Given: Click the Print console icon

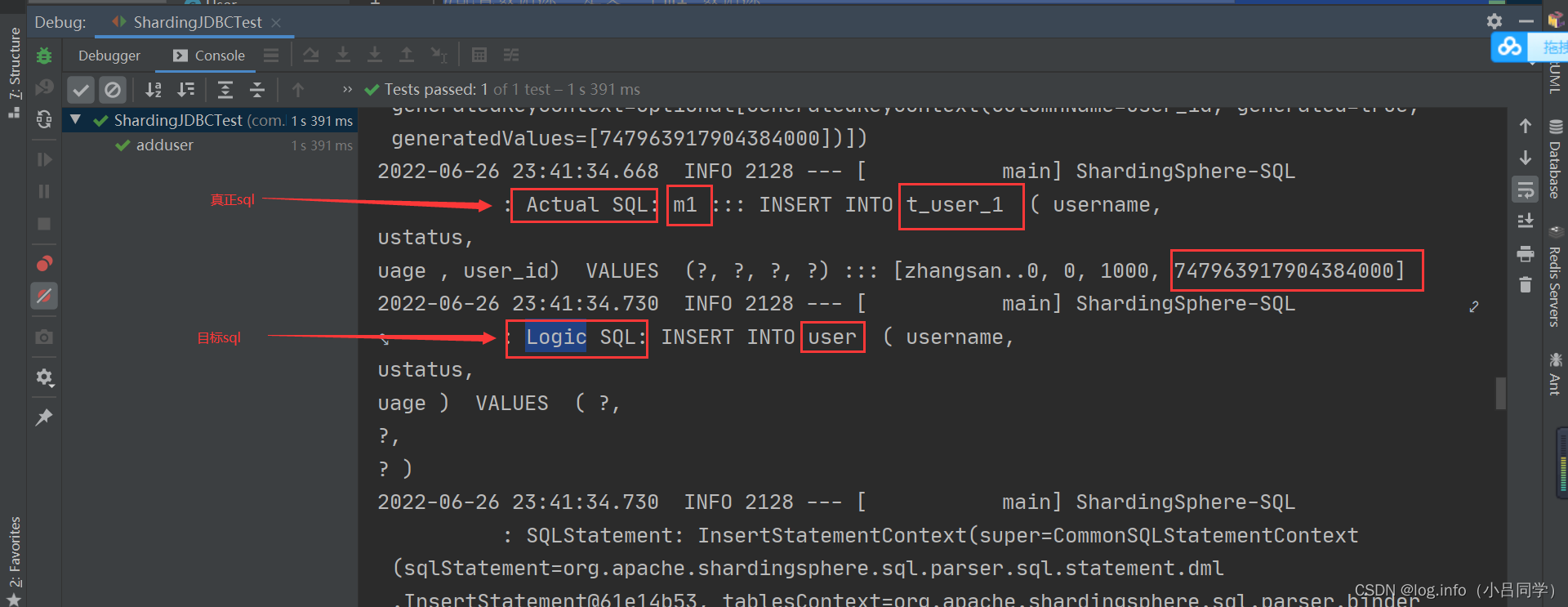Looking at the screenshot, I should [1526, 253].
